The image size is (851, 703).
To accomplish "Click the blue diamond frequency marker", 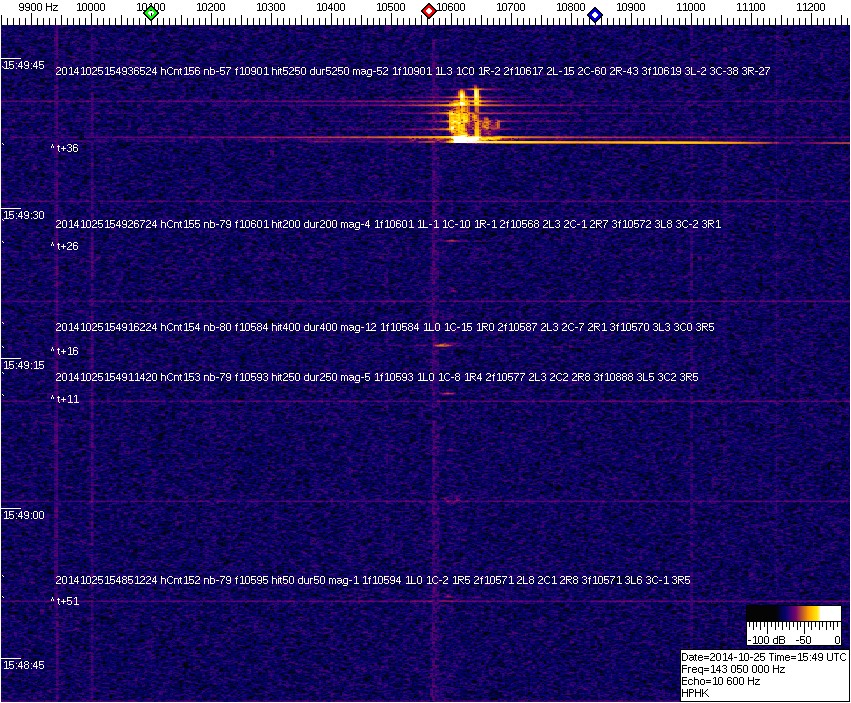I will click(595, 14).
